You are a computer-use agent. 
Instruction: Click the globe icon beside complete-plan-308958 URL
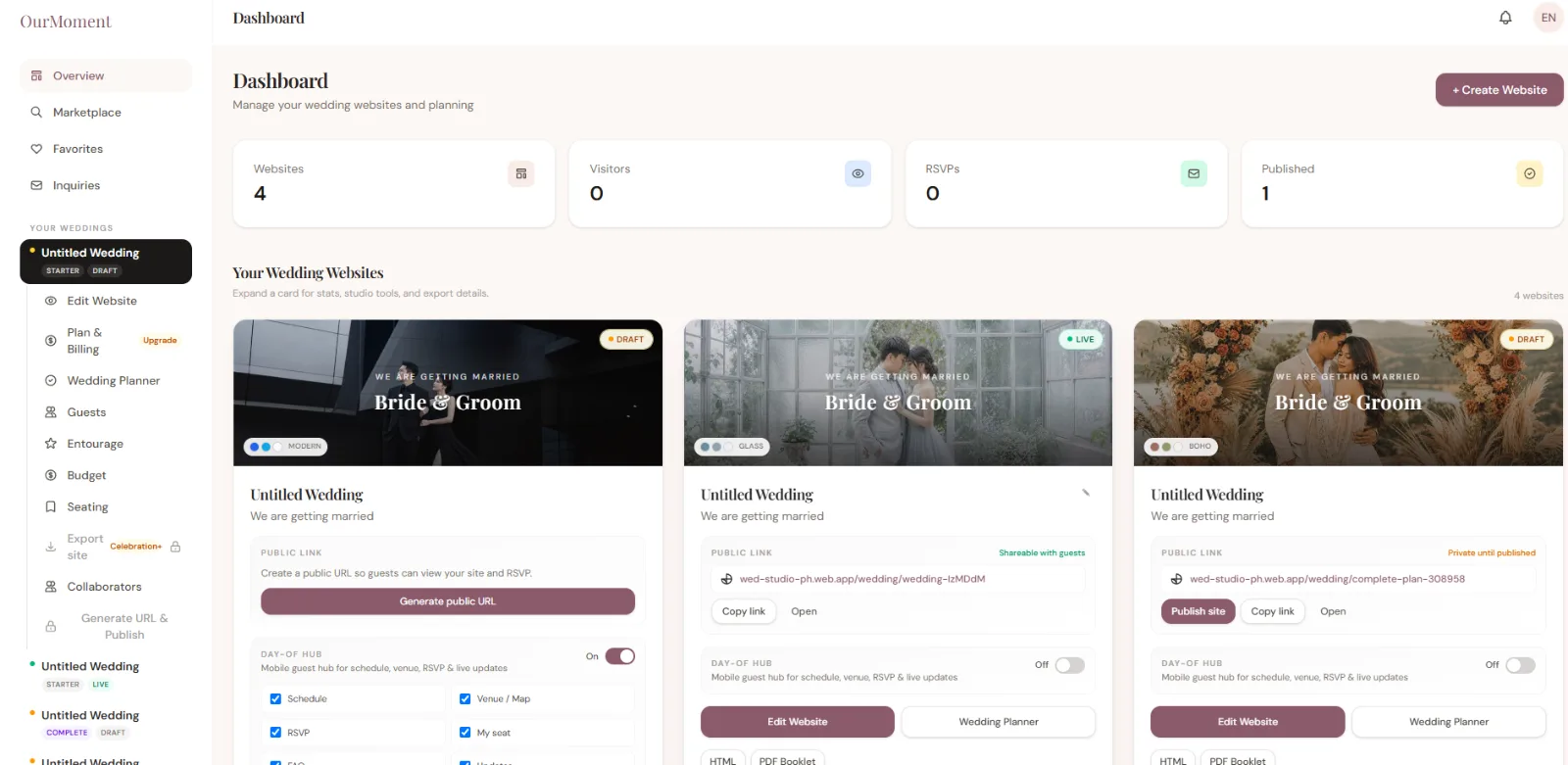(1177, 579)
